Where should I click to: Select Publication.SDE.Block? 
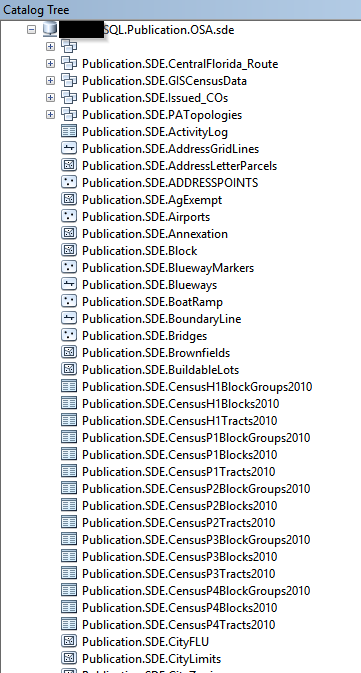click(x=140, y=251)
